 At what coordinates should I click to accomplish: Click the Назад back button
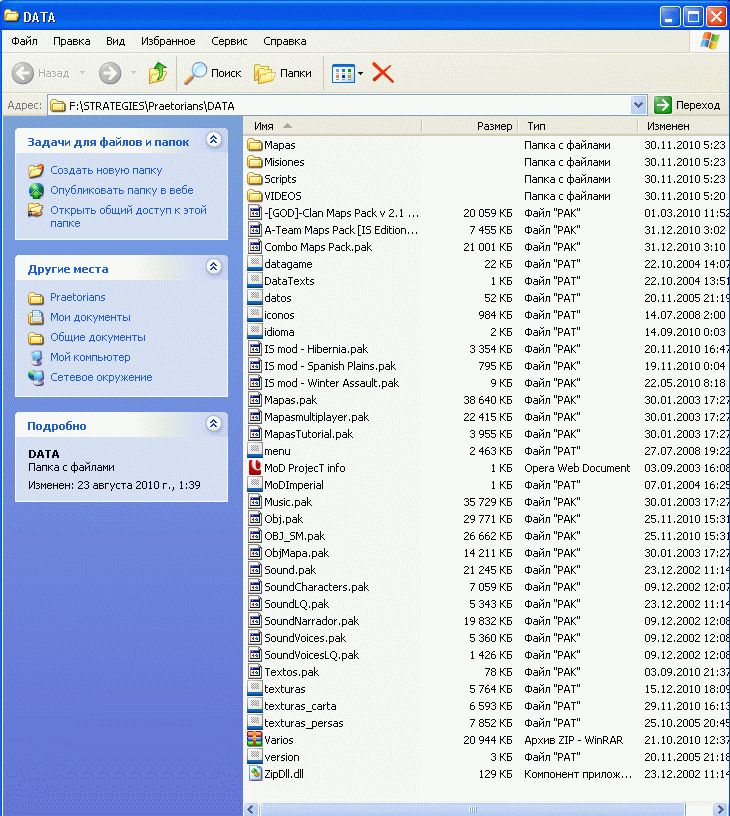[x=41, y=73]
